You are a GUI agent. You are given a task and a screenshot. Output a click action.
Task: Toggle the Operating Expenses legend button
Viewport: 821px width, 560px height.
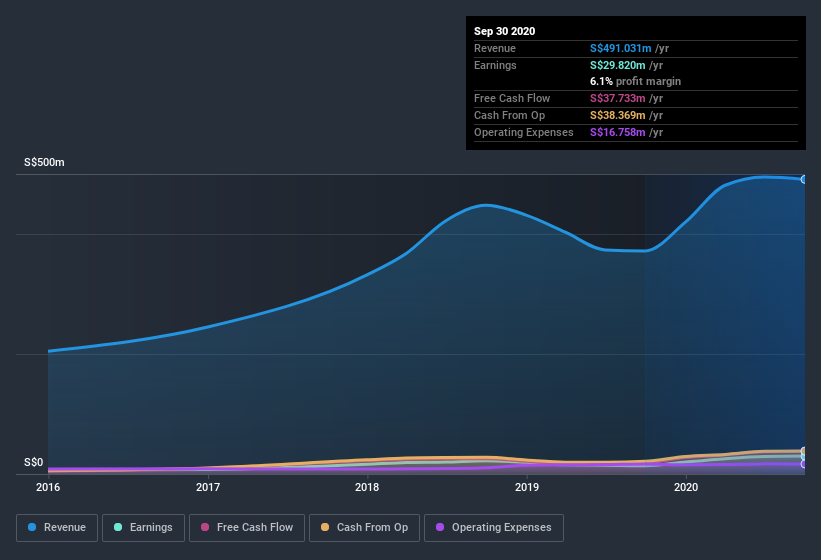click(494, 528)
